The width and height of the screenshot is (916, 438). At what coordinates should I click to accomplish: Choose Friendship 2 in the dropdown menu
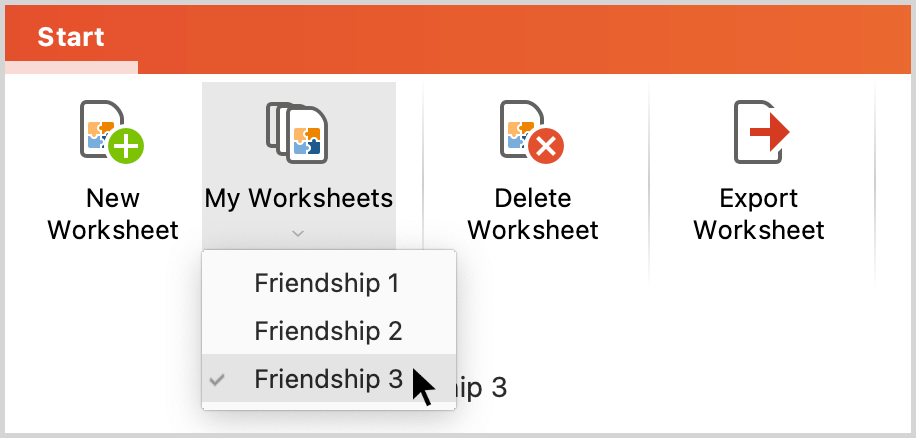click(x=328, y=331)
